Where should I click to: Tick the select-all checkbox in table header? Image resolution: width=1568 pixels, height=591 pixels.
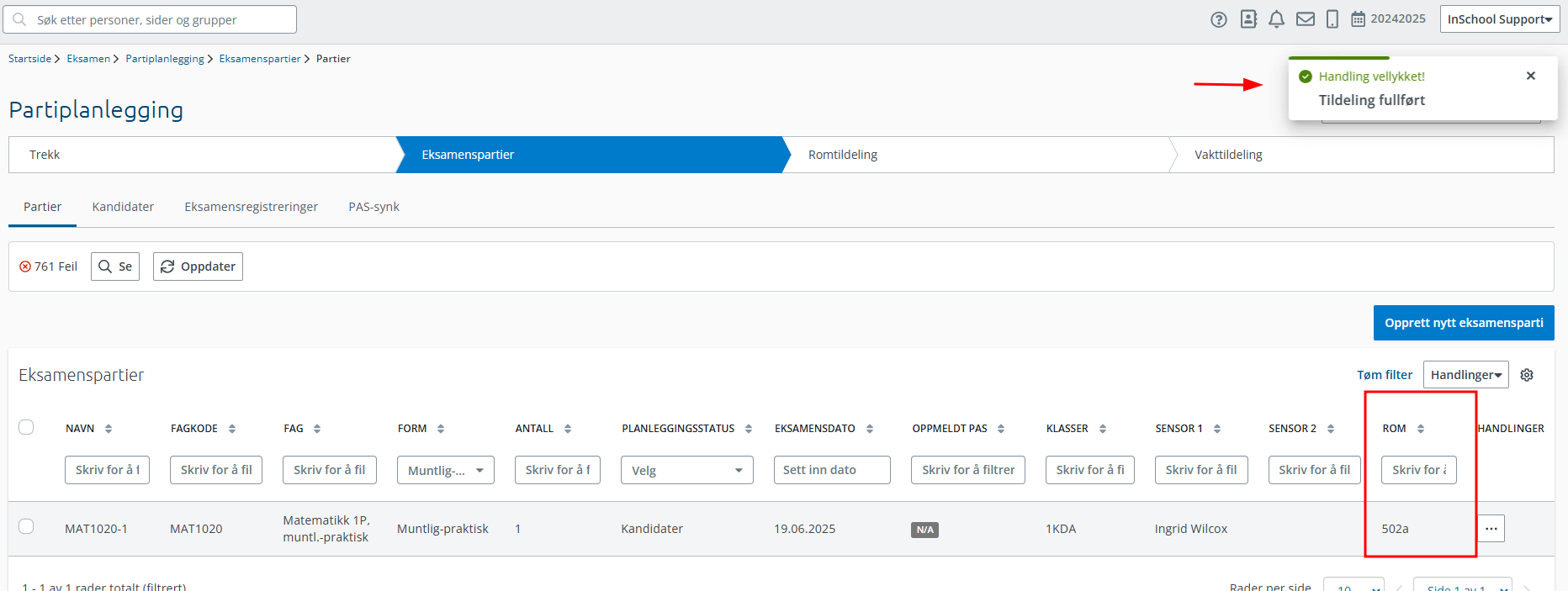tap(26, 427)
